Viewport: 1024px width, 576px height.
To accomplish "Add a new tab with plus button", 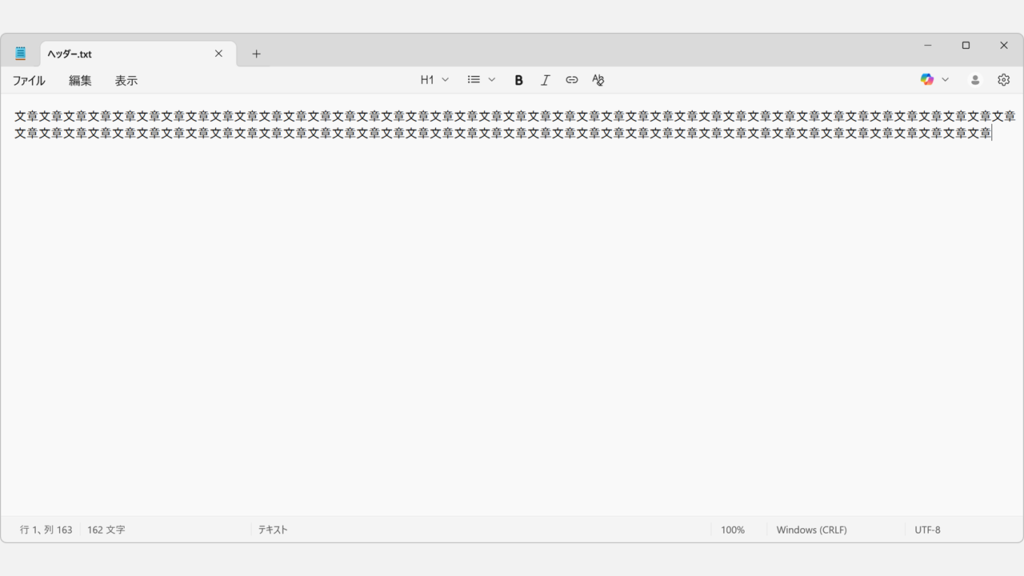I will click(256, 54).
